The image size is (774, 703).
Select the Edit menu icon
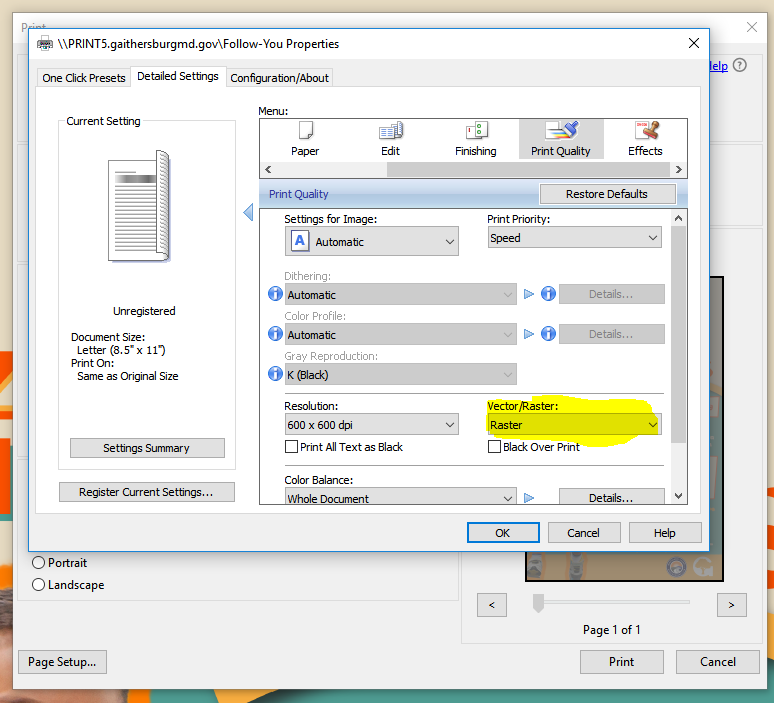tap(390, 138)
